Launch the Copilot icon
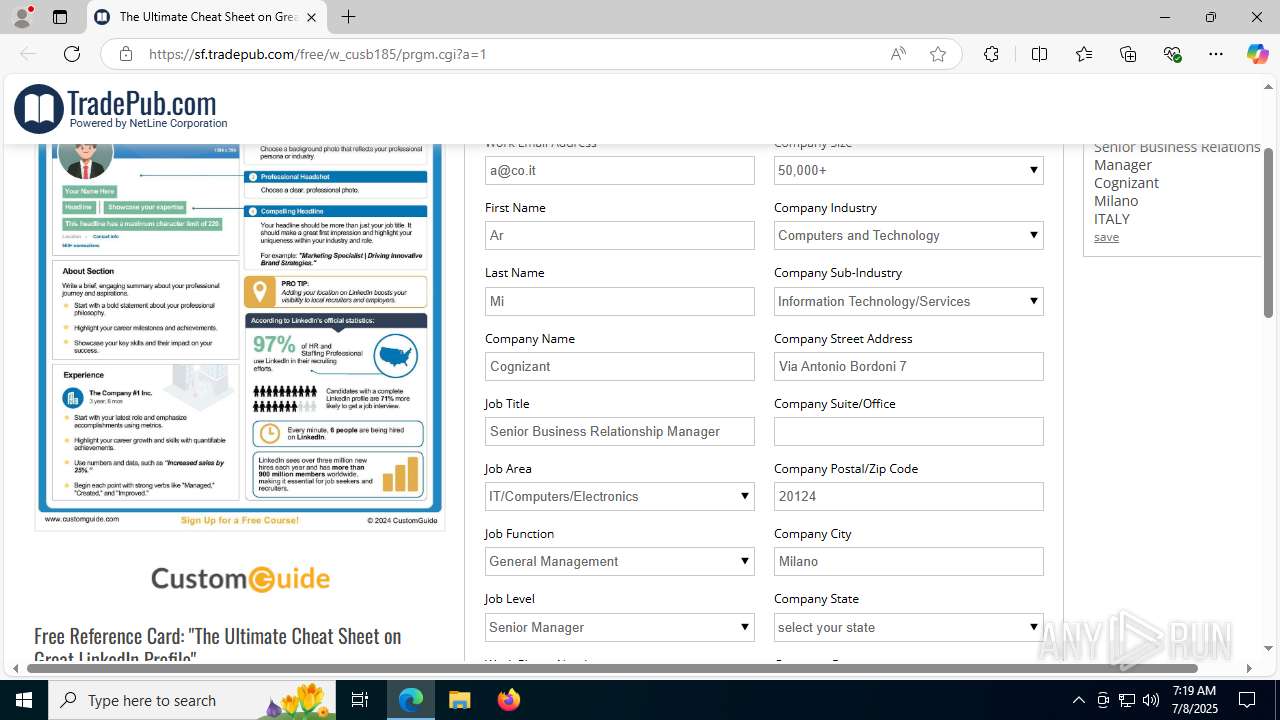This screenshot has height=720, width=1280. [1257, 54]
